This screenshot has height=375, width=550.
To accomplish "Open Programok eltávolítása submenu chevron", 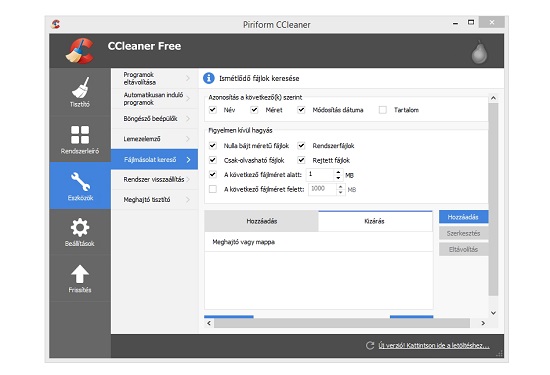I will coord(188,78).
